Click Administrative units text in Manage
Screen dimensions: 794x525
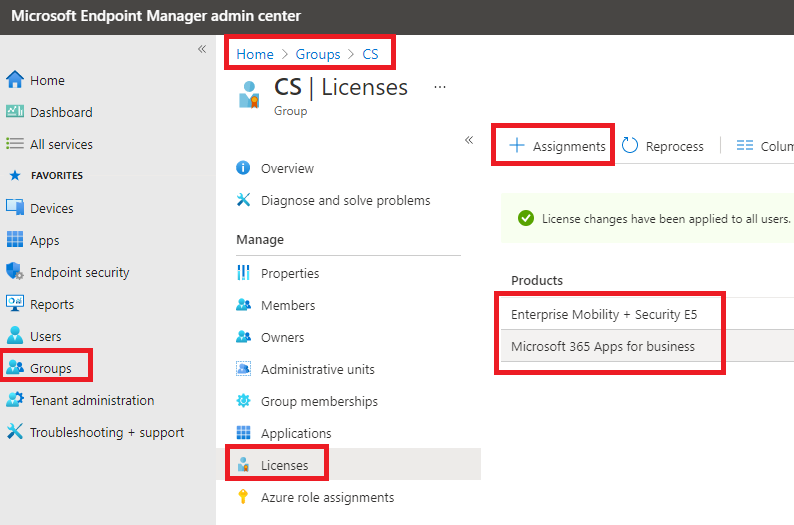[x=317, y=369]
